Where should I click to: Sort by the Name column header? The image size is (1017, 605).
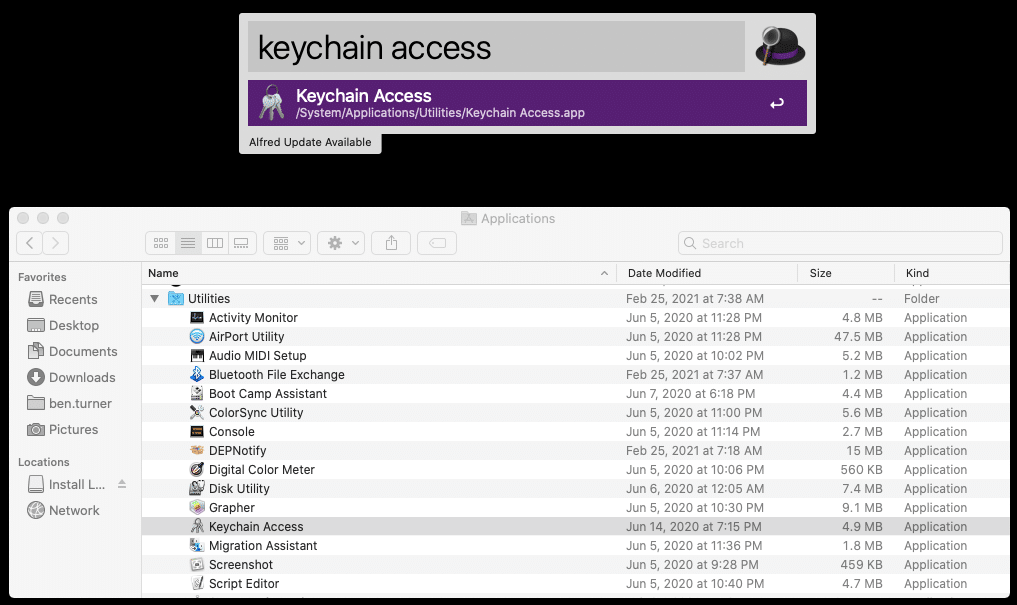pyautogui.click(x=379, y=273)
